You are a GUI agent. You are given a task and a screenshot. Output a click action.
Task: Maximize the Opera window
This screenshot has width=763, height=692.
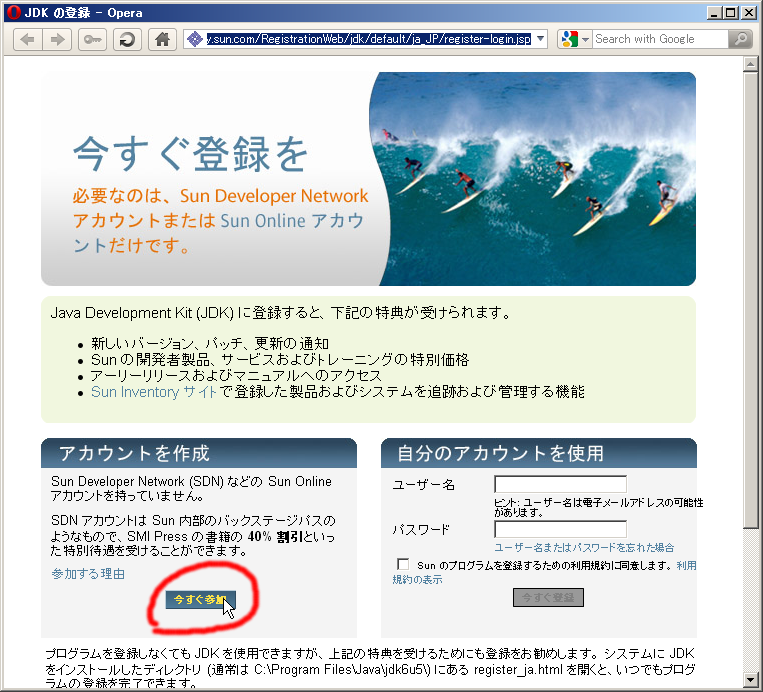click(731, 13)
